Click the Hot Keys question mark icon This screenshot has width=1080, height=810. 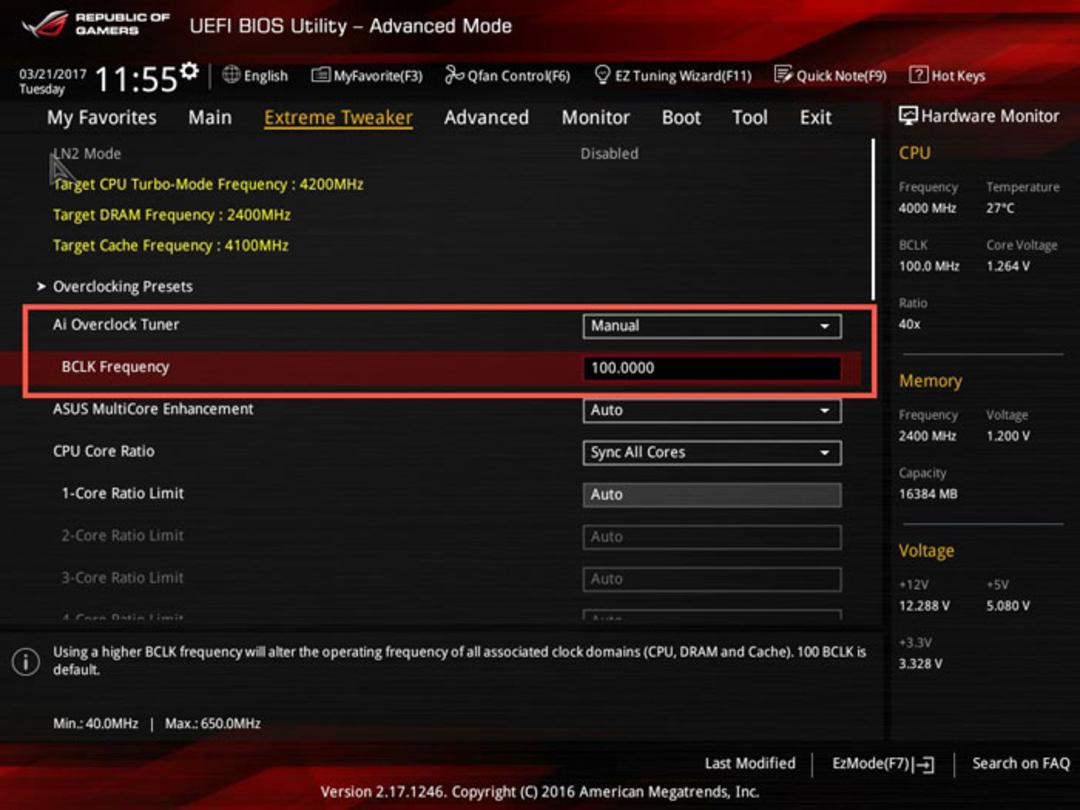pyautogui.click(x=918, y=75)
